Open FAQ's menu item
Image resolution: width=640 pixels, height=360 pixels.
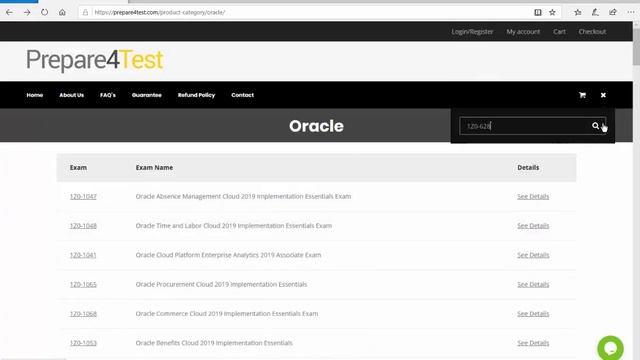point(108,95)
